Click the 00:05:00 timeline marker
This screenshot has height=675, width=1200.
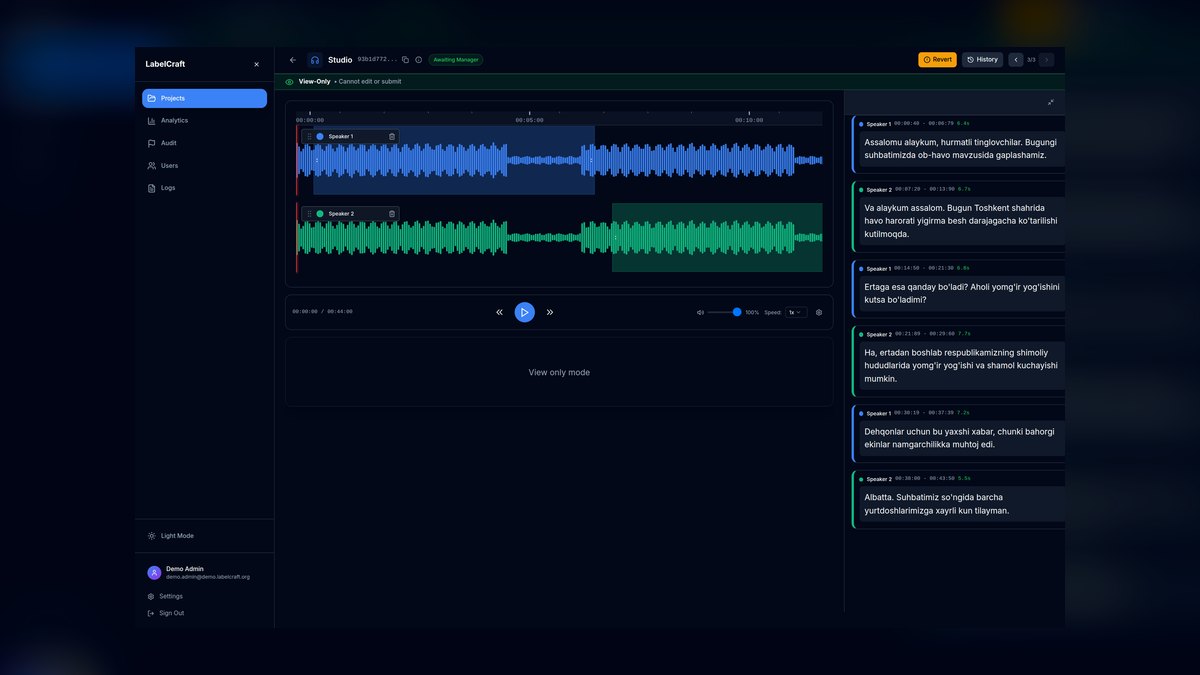coord(529,120)
